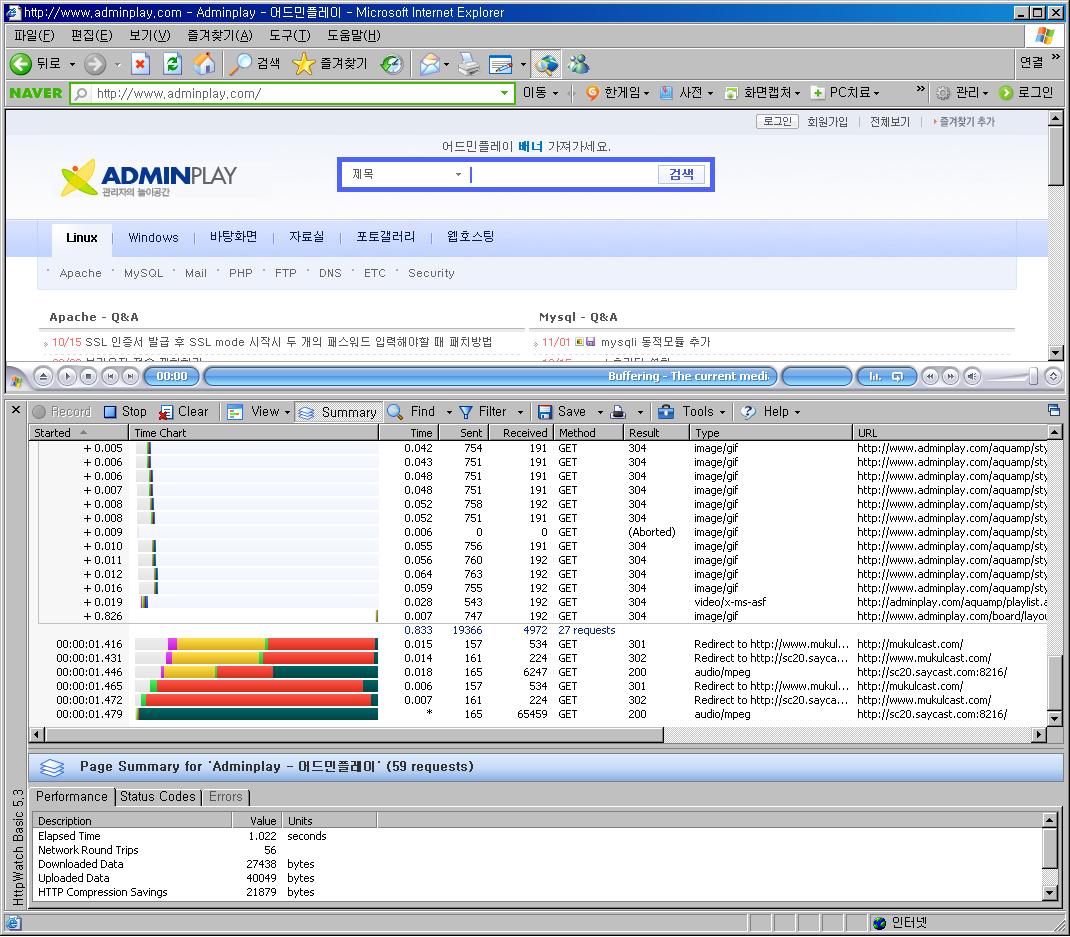The width and height of the screenshot is (1070, 937).
Task: Click the 회원가입 link
Action: pos(827,122)
